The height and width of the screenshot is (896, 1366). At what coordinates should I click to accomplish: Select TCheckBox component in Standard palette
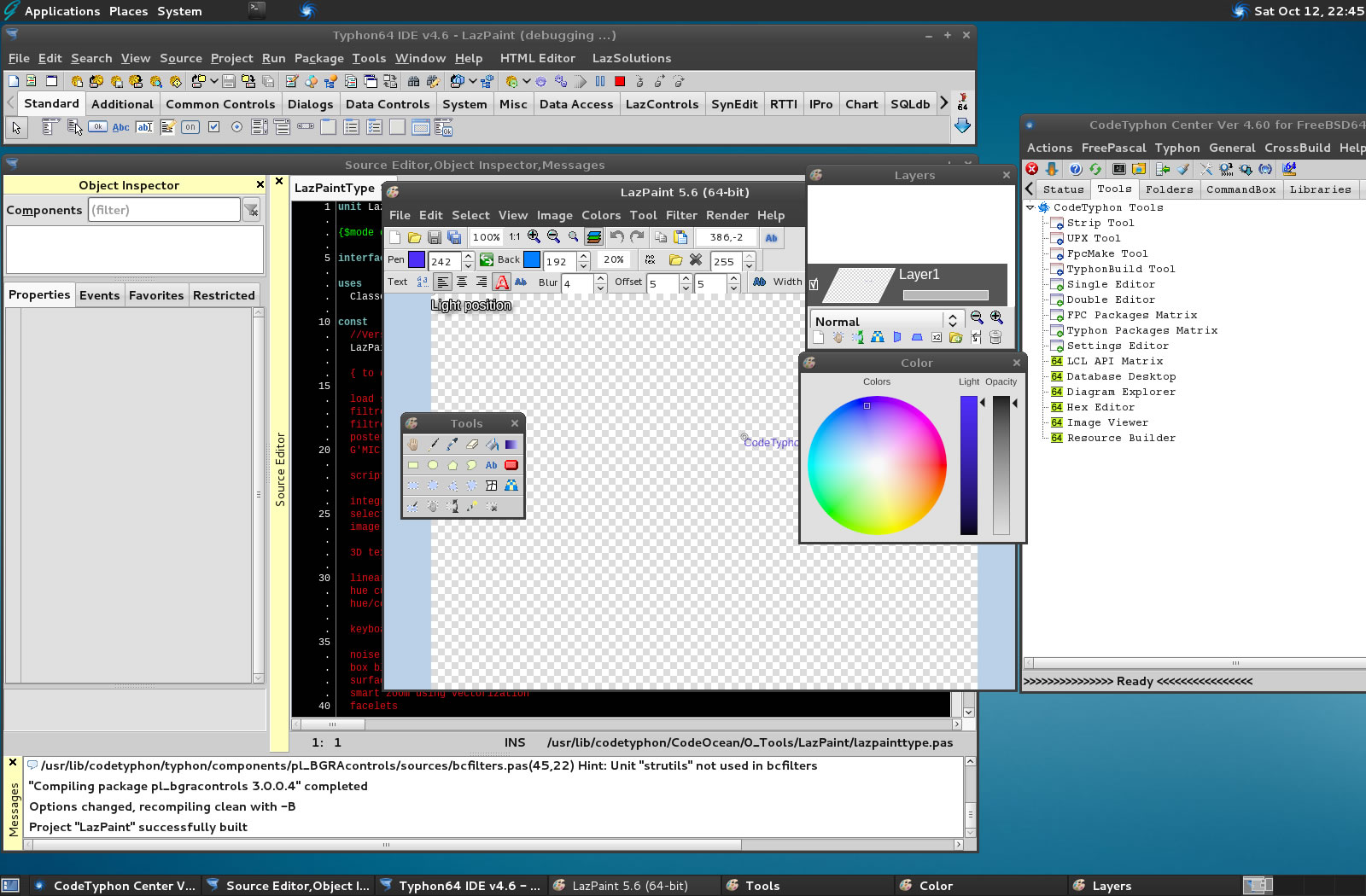point(214,127)
